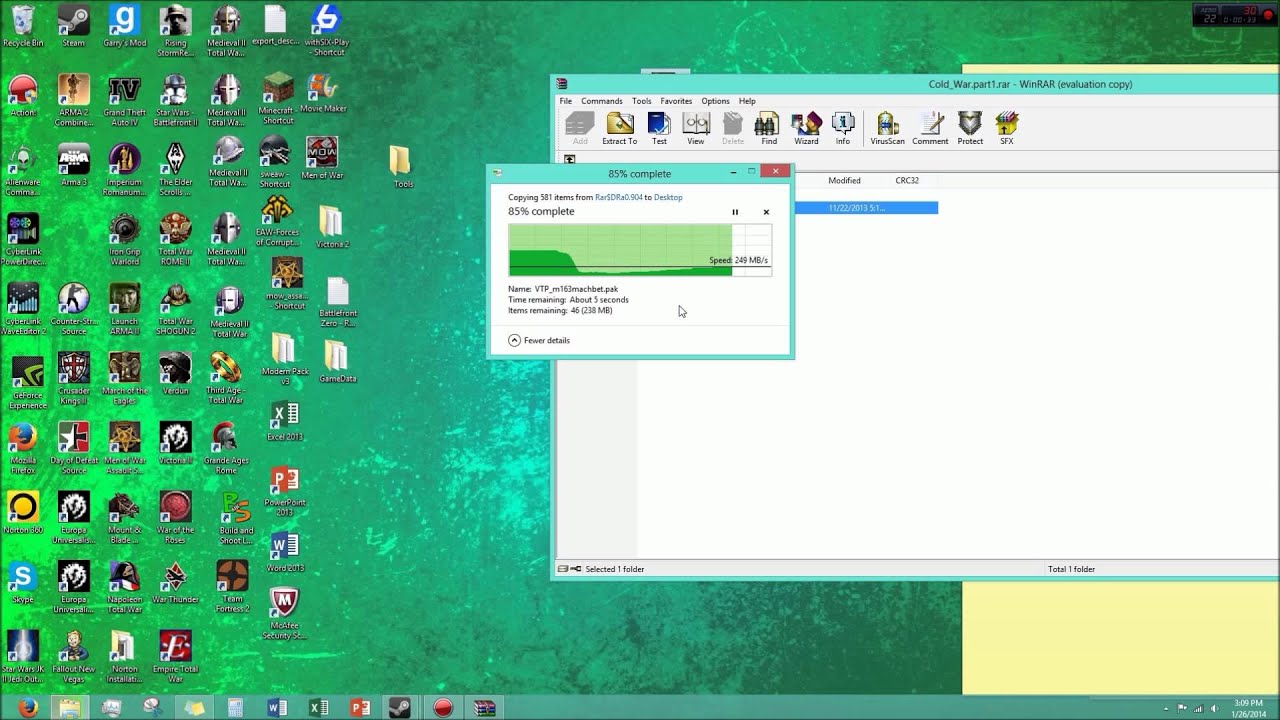The height and width of the screenshot is (720, 1280).
Task: Open the Options menu
Action: [x=715, y=101]
